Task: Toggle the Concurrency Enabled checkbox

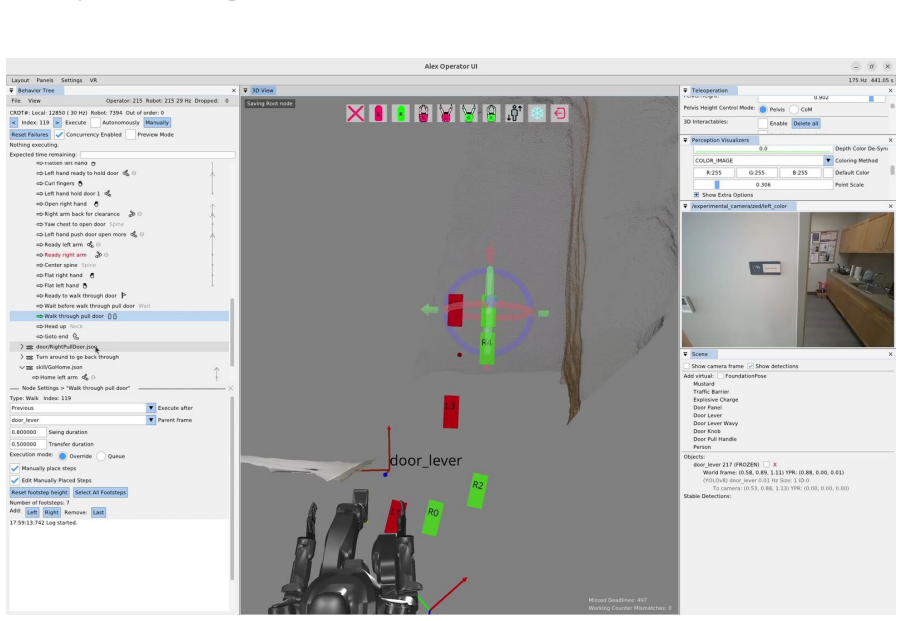Action: click(x=59, y=135)
